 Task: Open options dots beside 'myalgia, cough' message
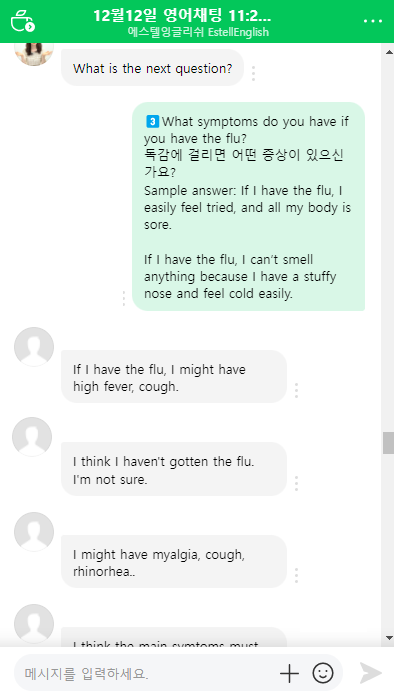[x=296, y=575]
